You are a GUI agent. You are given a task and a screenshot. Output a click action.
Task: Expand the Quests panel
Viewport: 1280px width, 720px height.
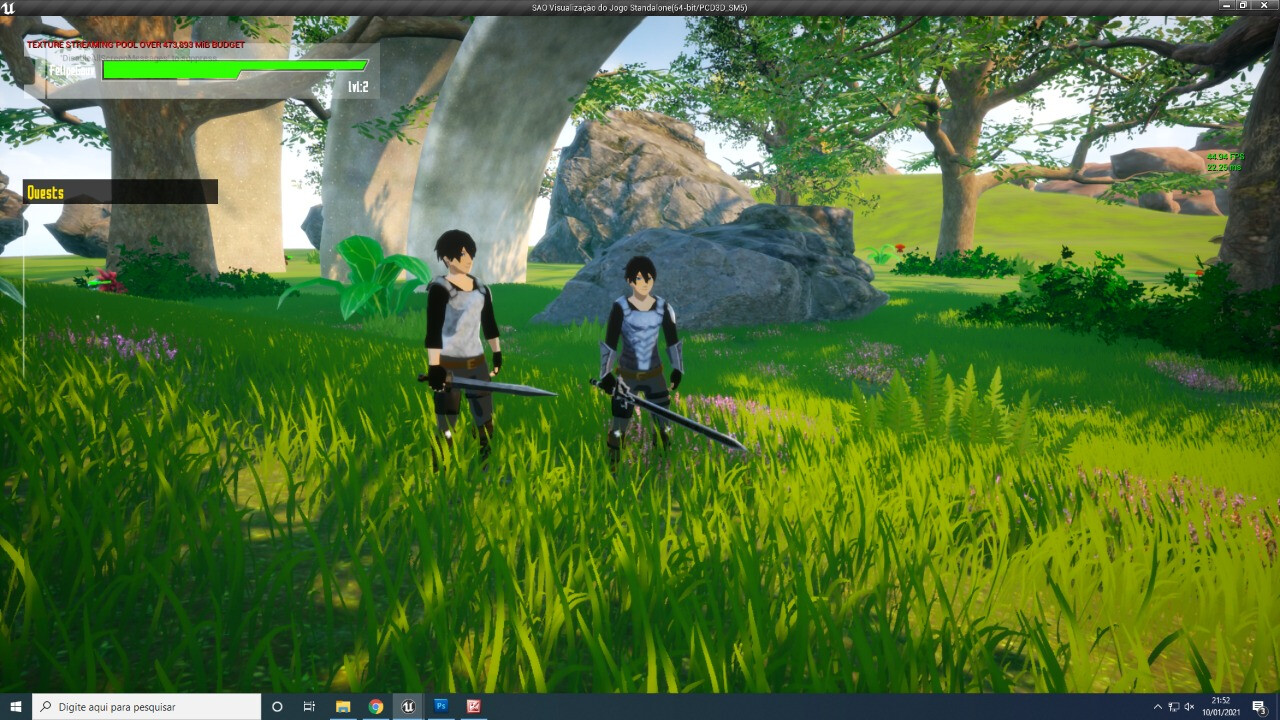pyautogui.click(x=118, y=192)
